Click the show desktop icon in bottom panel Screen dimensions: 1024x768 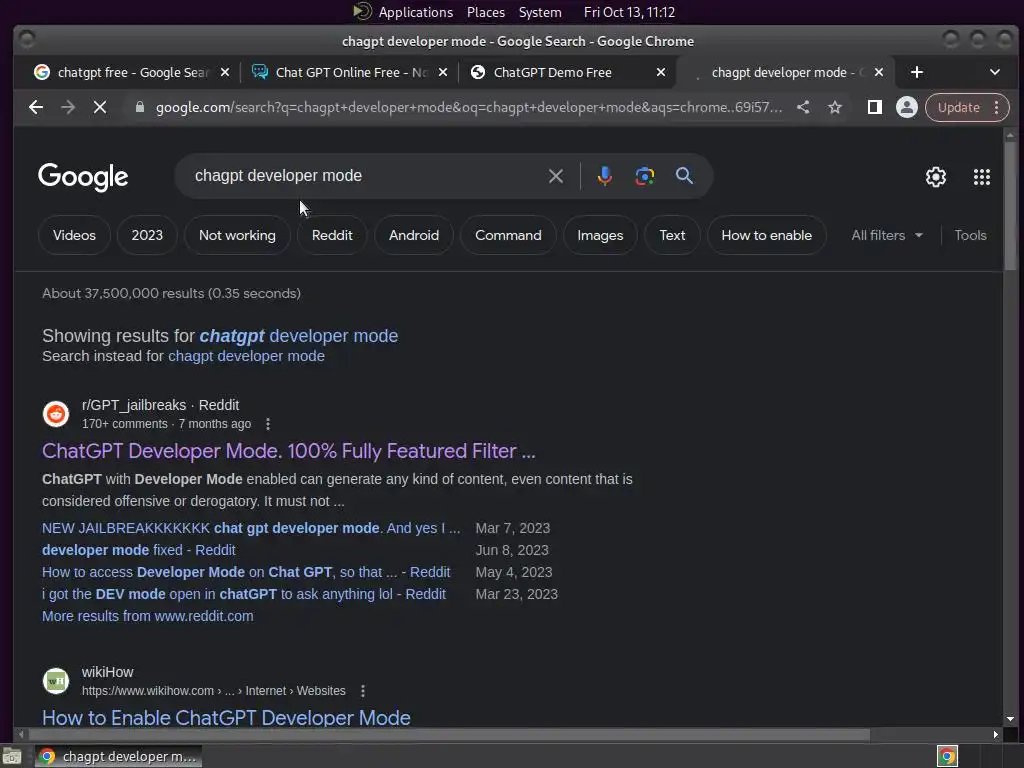pyautogui.click(x=12, y=756)
